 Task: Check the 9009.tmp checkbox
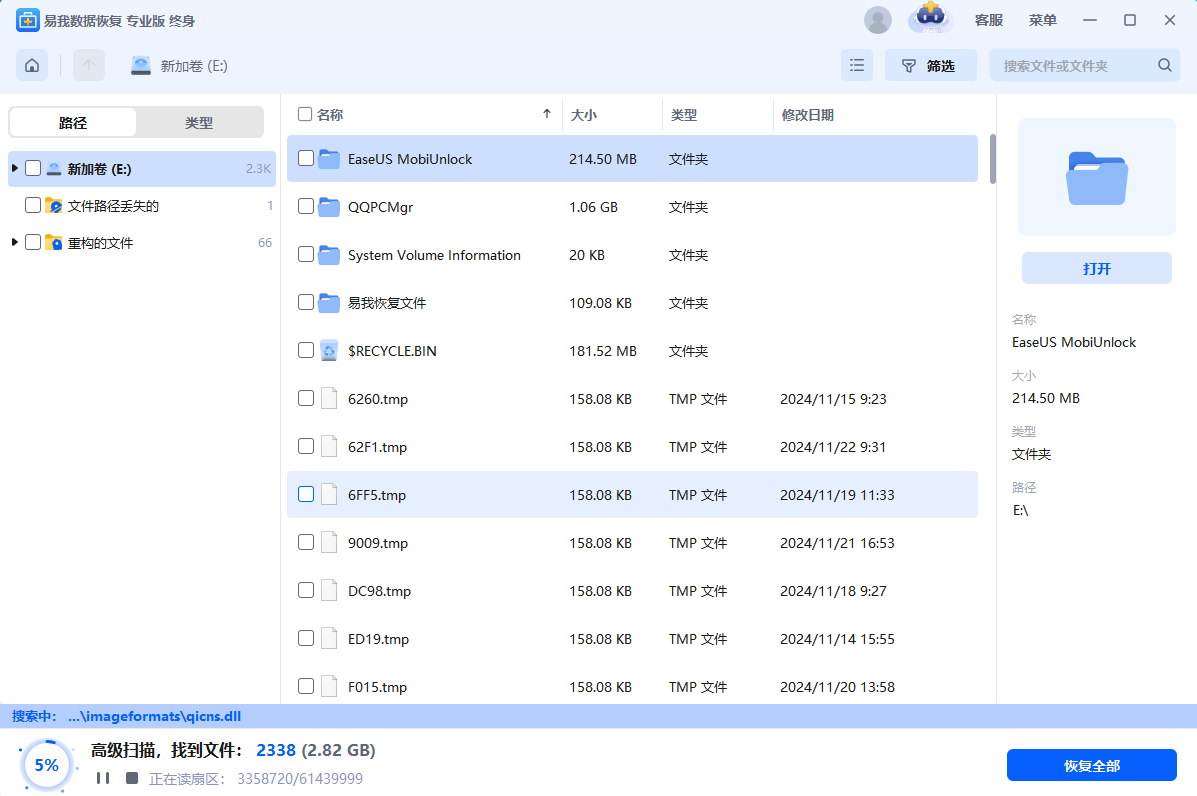tap(305, 542)
